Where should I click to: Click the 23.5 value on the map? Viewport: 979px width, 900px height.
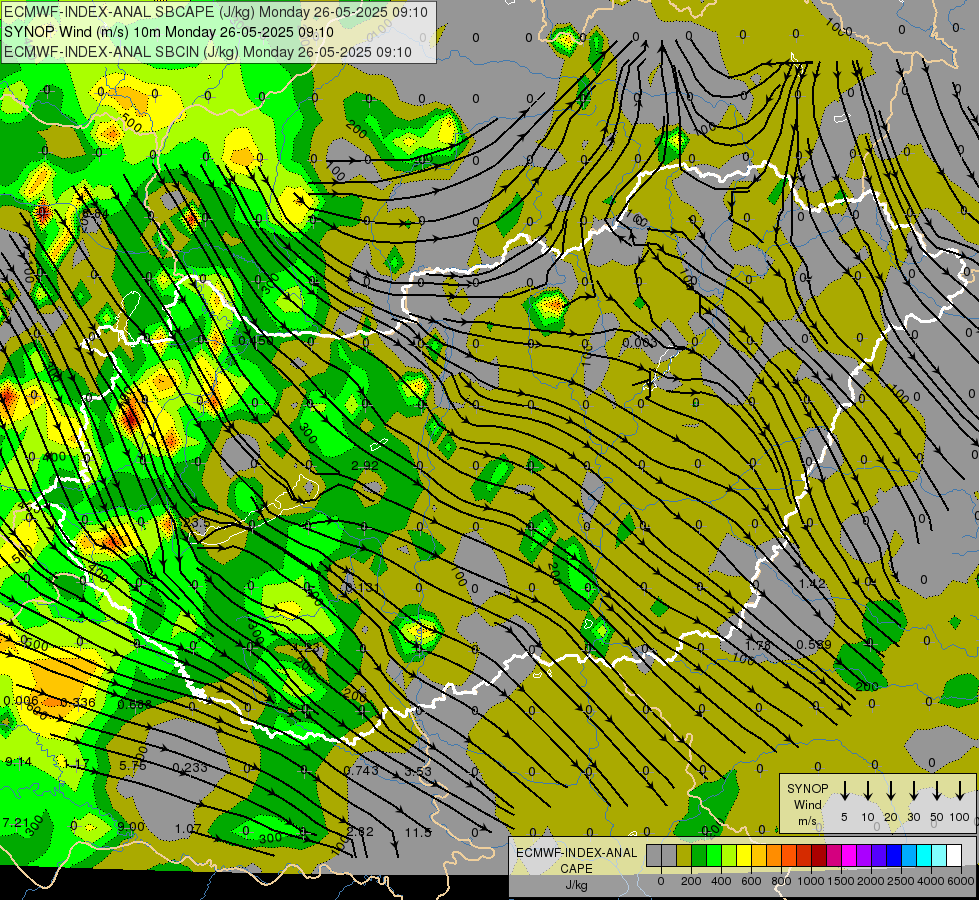[x=197, y=522]
